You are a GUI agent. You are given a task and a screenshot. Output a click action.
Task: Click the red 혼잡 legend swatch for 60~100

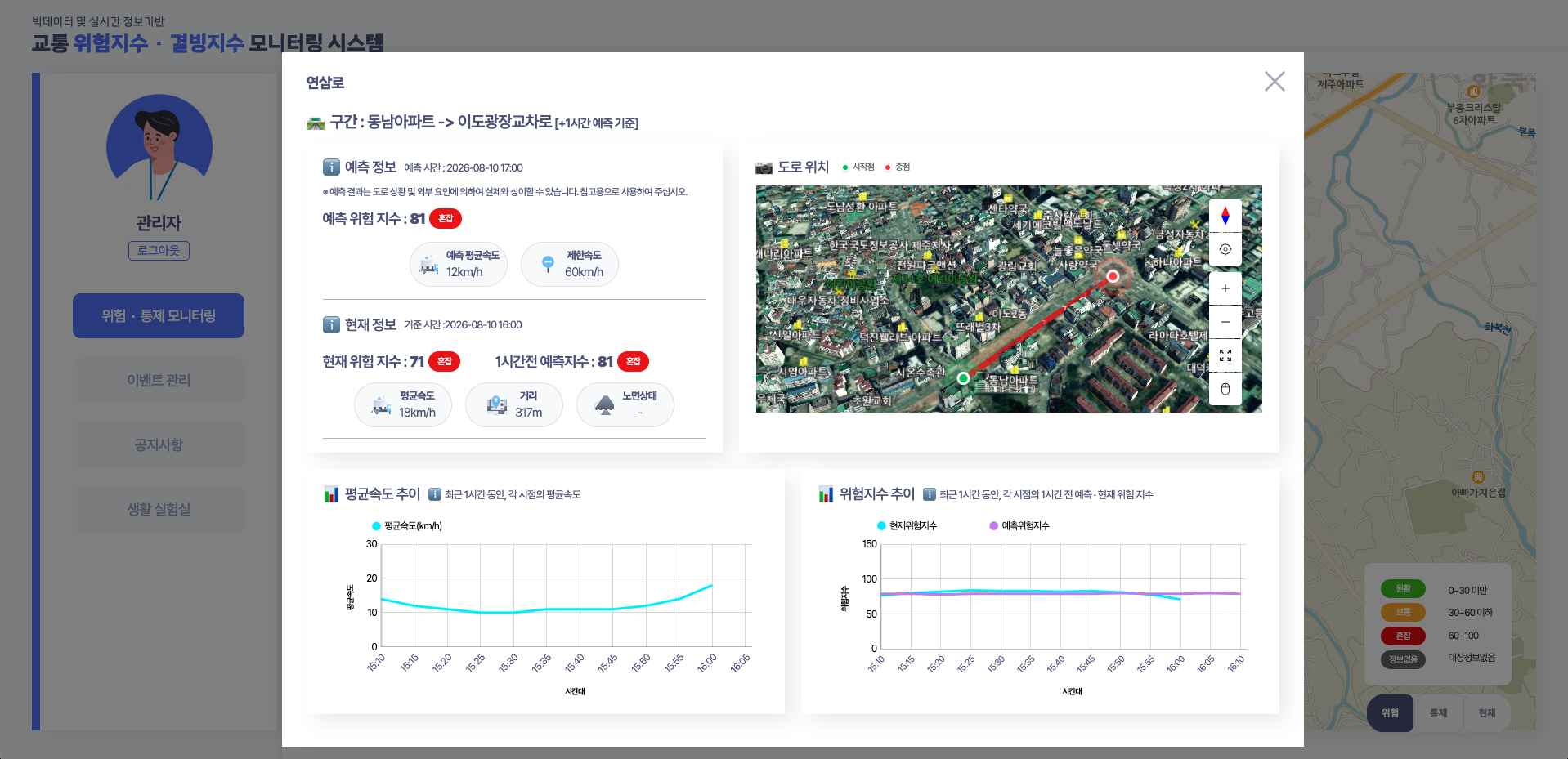[x=1403, y=636]
